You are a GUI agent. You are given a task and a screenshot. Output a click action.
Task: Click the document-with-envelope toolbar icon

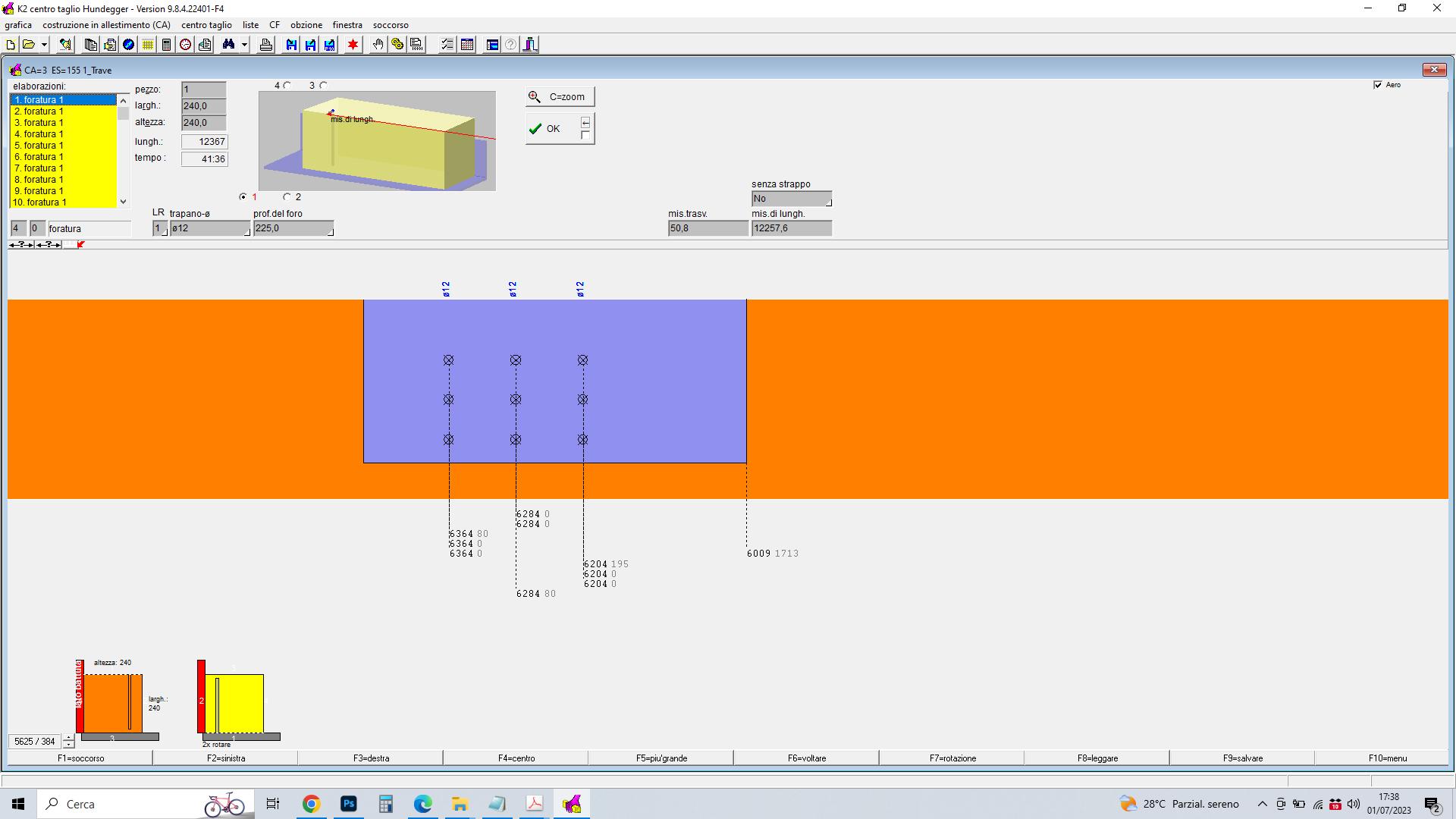coord(205,45)
